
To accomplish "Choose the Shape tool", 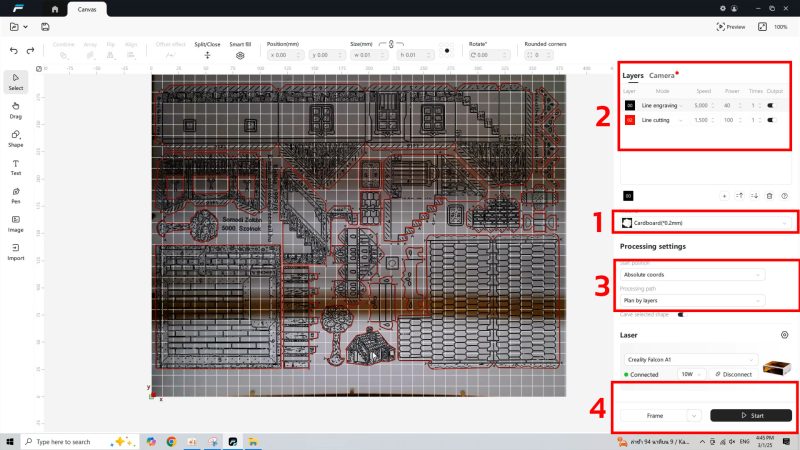I will coord(16,138).
